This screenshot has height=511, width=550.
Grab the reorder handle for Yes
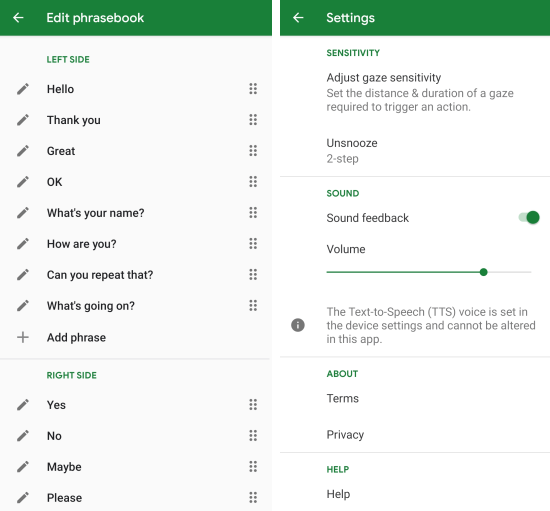[253, 404]
